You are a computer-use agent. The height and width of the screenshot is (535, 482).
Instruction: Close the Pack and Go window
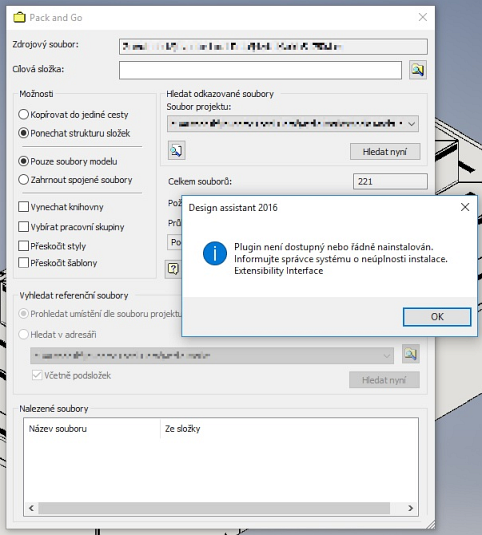tap(423, 17)
